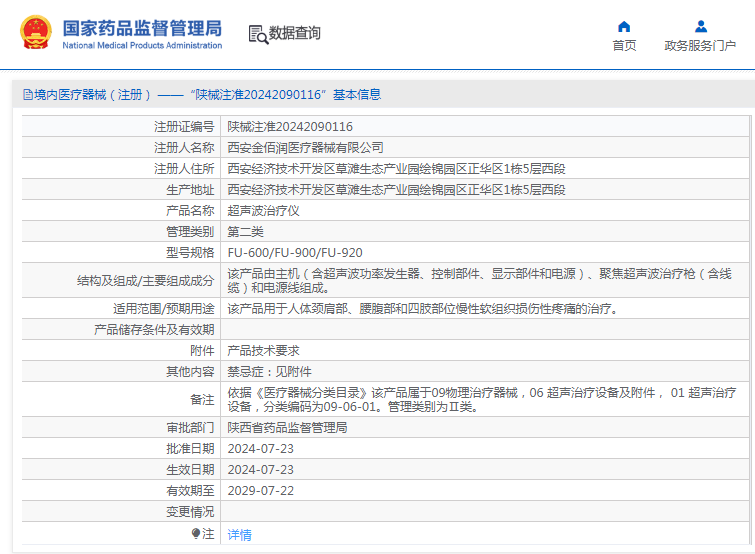The height and width of the screenshot is (554, 755).
Task: Open 政务服务门户 portal link
Action: click(x=700, y=46)
